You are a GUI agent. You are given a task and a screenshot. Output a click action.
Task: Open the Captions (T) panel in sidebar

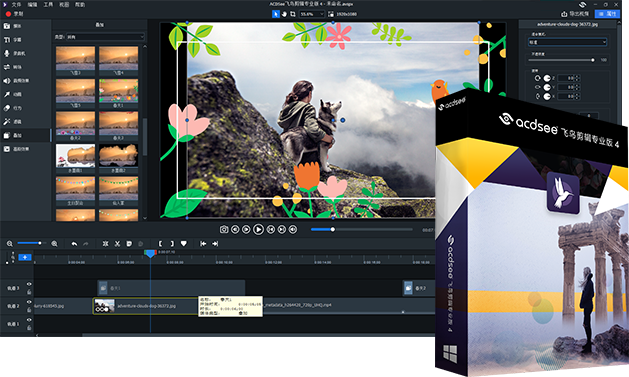click(x=7, y=40)
